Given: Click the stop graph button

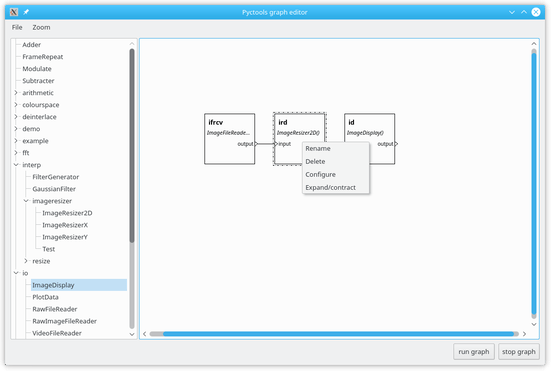Looking at the screenshot, I should point(519,352).
